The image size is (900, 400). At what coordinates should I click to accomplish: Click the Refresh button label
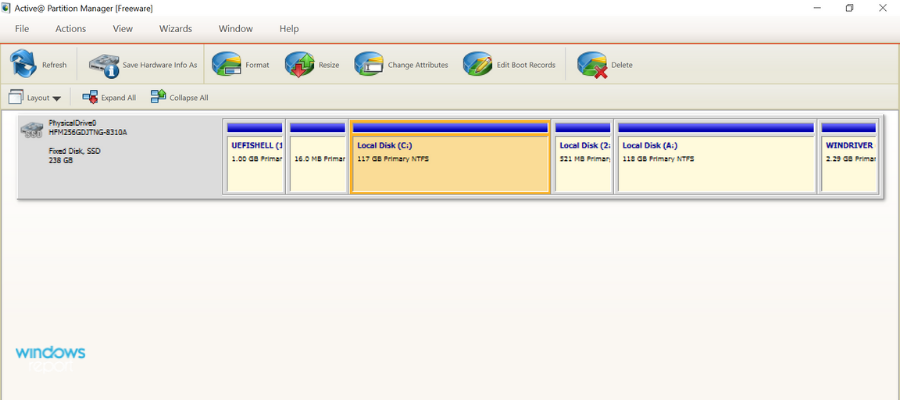[55, 65]
